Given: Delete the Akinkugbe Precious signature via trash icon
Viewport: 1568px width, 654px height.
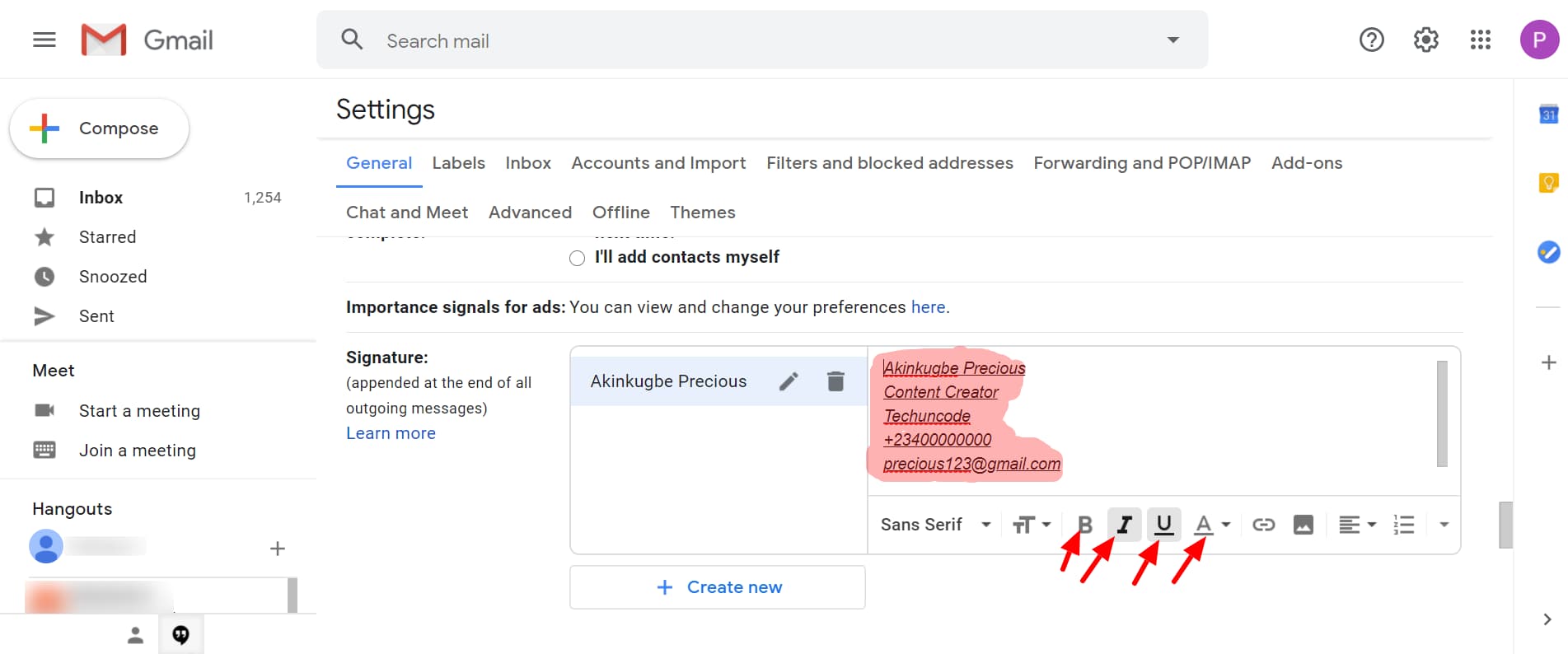Looking at the screenshot, I should pyautogui.click(x=835, y=381).
